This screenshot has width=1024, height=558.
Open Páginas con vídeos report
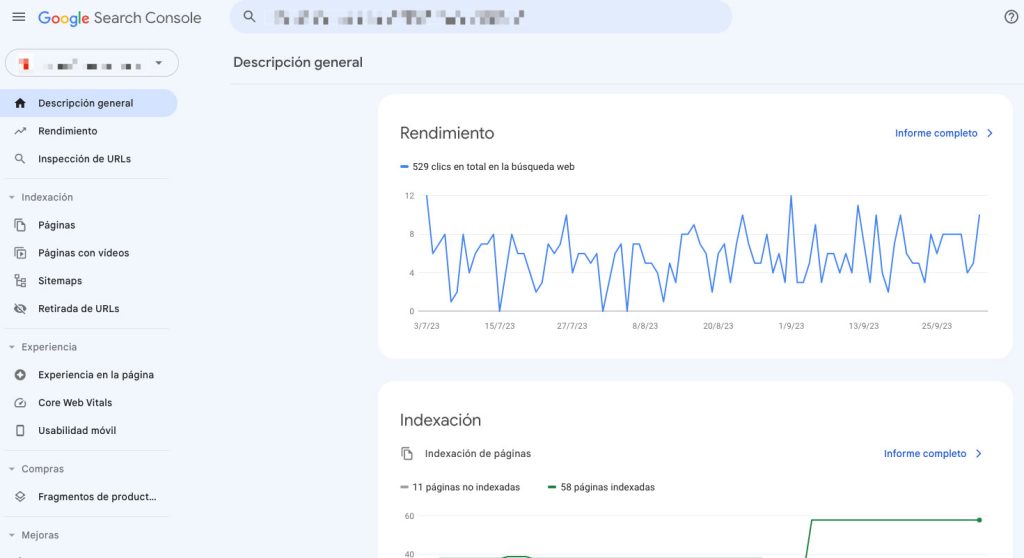pos(83,253)
